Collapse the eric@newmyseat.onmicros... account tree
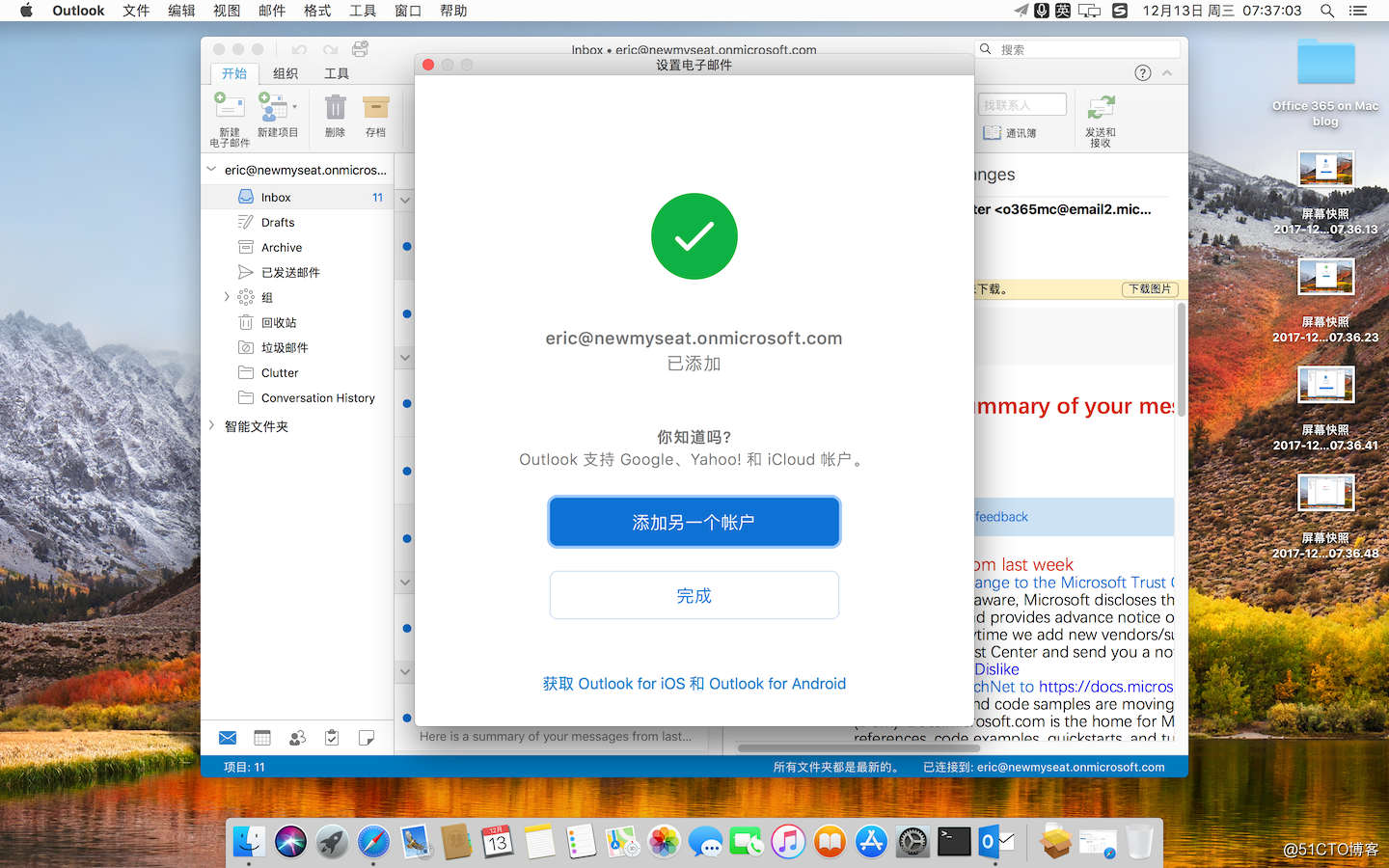1389x868 pixels. [211, 169]
